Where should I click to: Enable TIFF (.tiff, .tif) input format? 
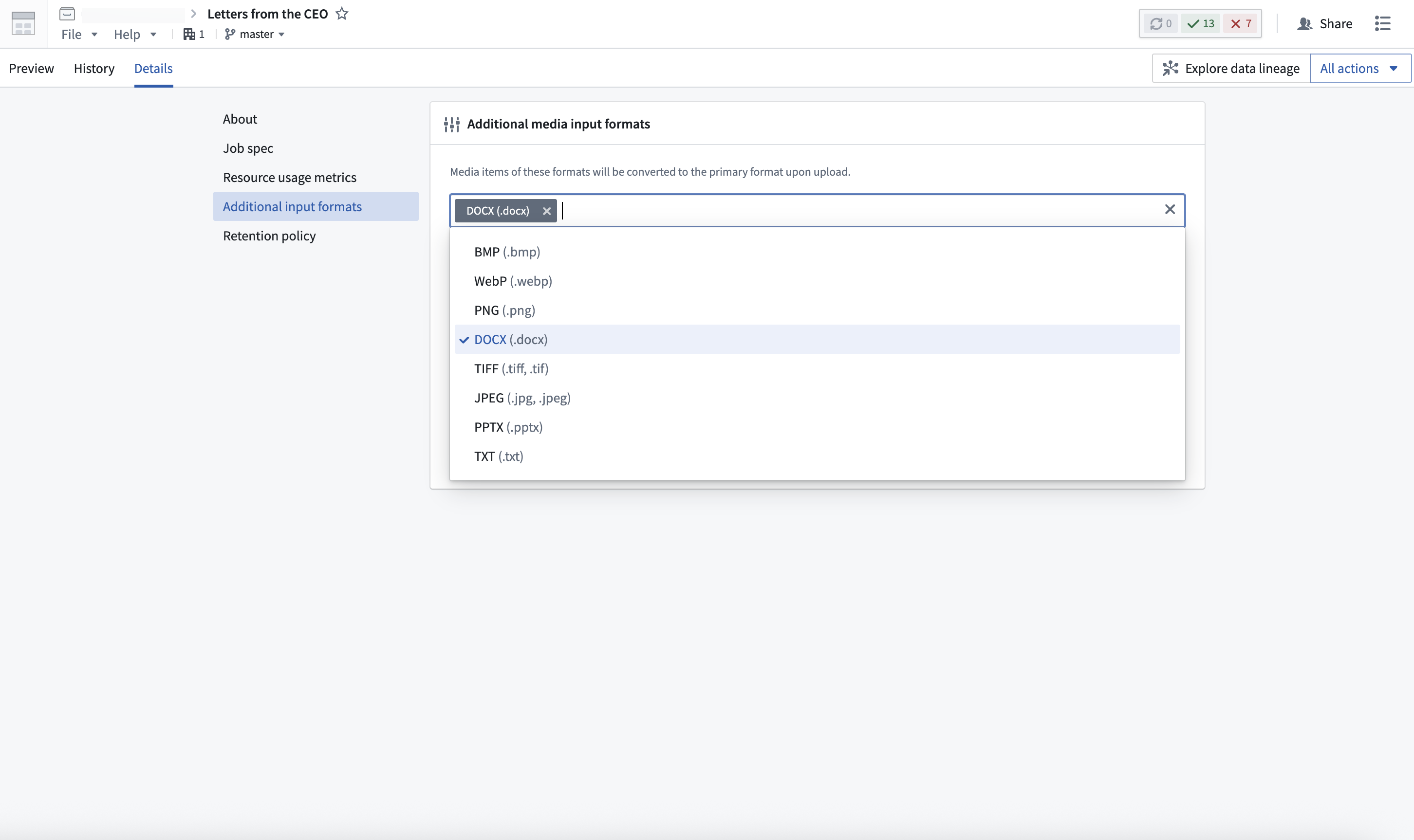(x=510, y=368)
